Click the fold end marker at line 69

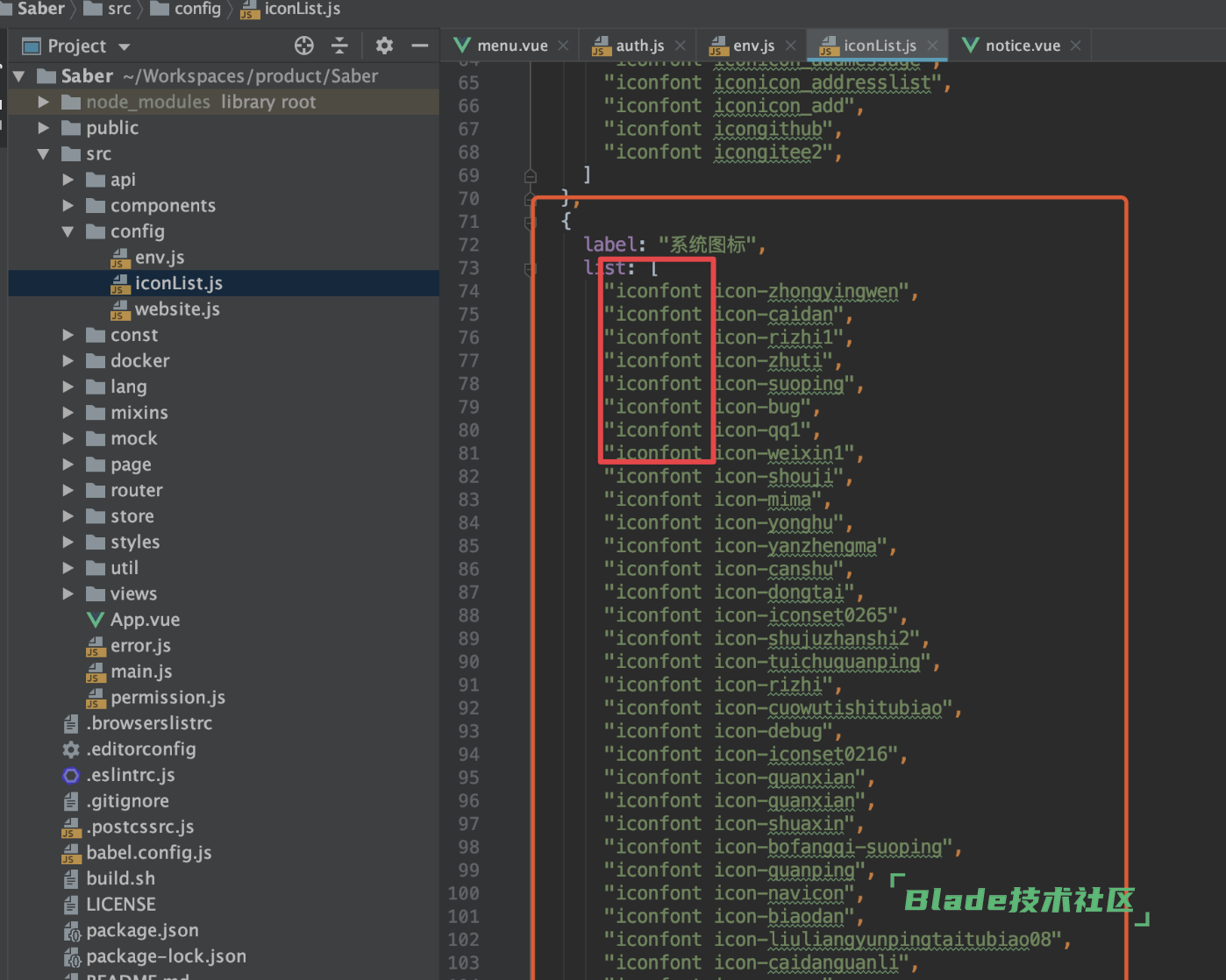(530, 176)
